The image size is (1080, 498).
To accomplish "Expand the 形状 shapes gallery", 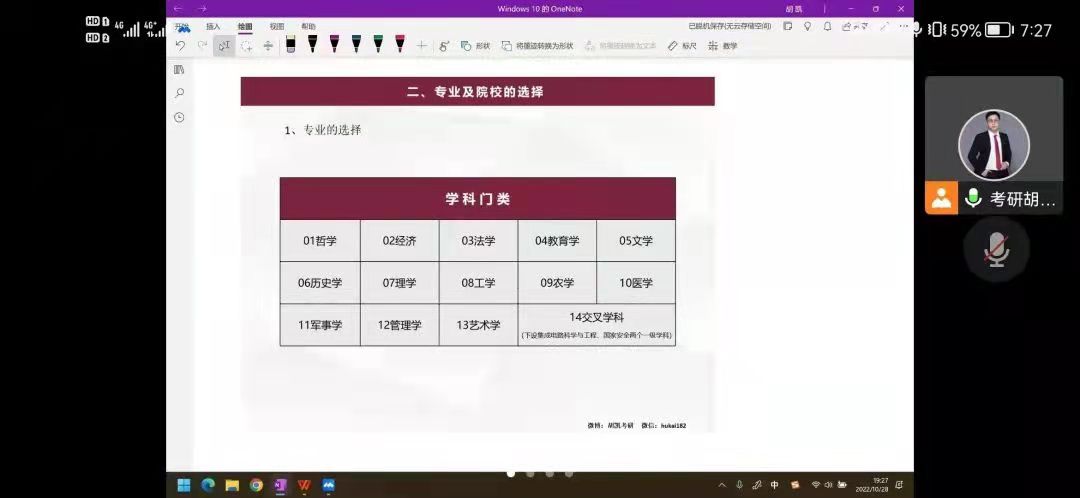I will (x=475, y=46).
